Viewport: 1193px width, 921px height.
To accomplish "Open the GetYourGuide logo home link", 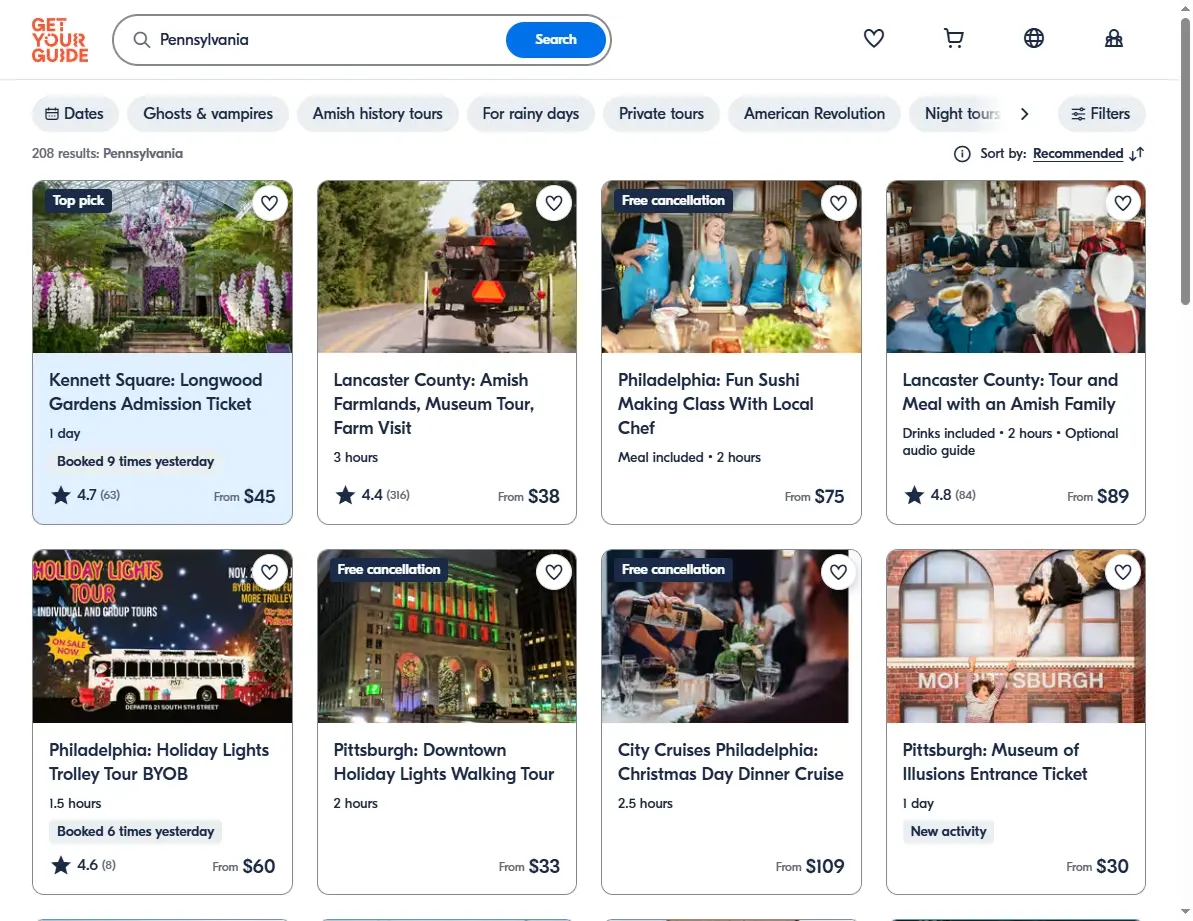I will [x=59, y=40].
